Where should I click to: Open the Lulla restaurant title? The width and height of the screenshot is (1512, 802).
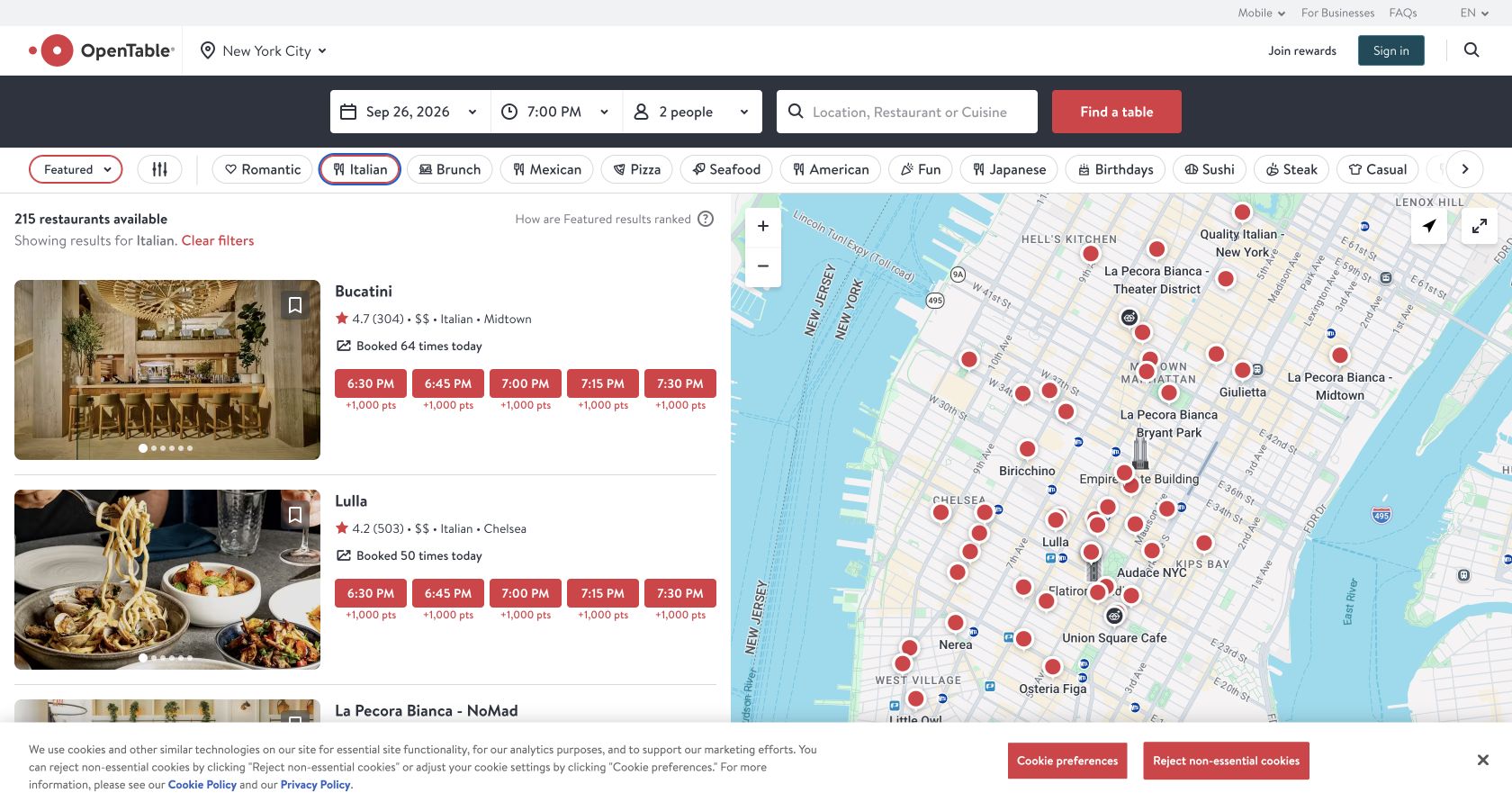[x=351, y=500]
